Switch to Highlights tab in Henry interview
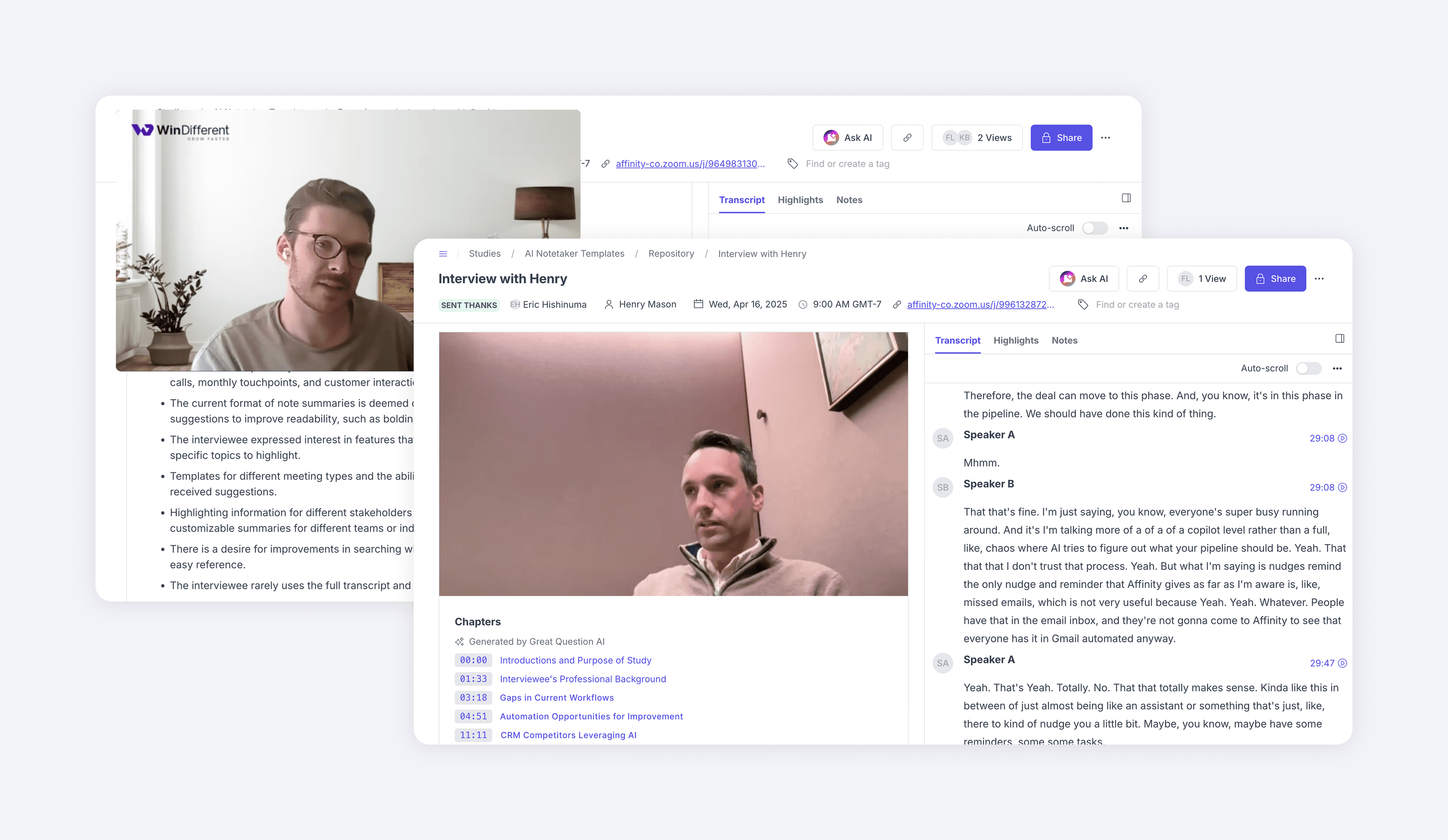Image resolution: width=1448 pixels, height=840 pixels. tap(1015, 340)
